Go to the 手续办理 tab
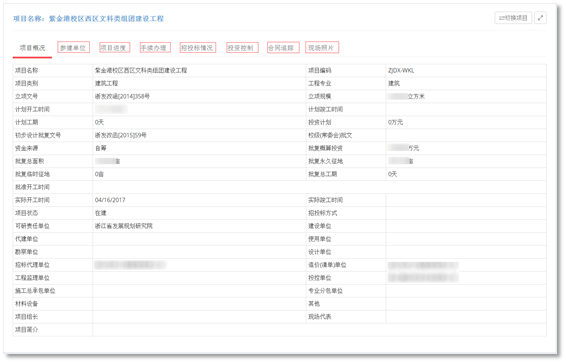The width and height of the screenshot is (566, 363). pyautogui.click(x=155, y=48)
